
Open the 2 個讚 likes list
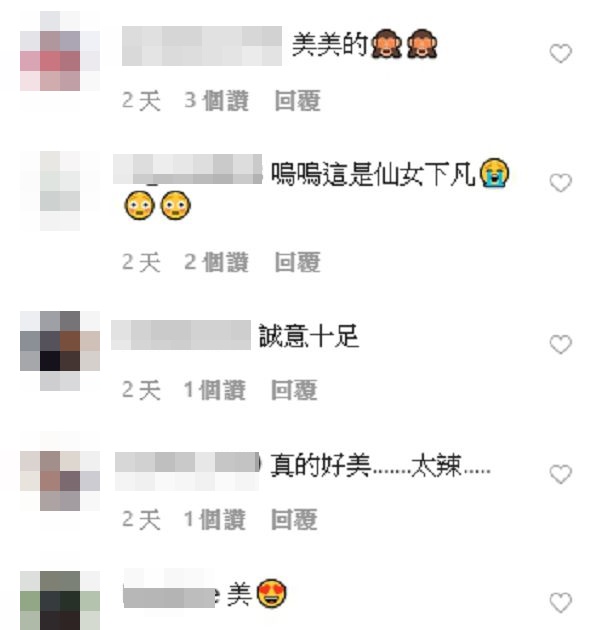216,262
